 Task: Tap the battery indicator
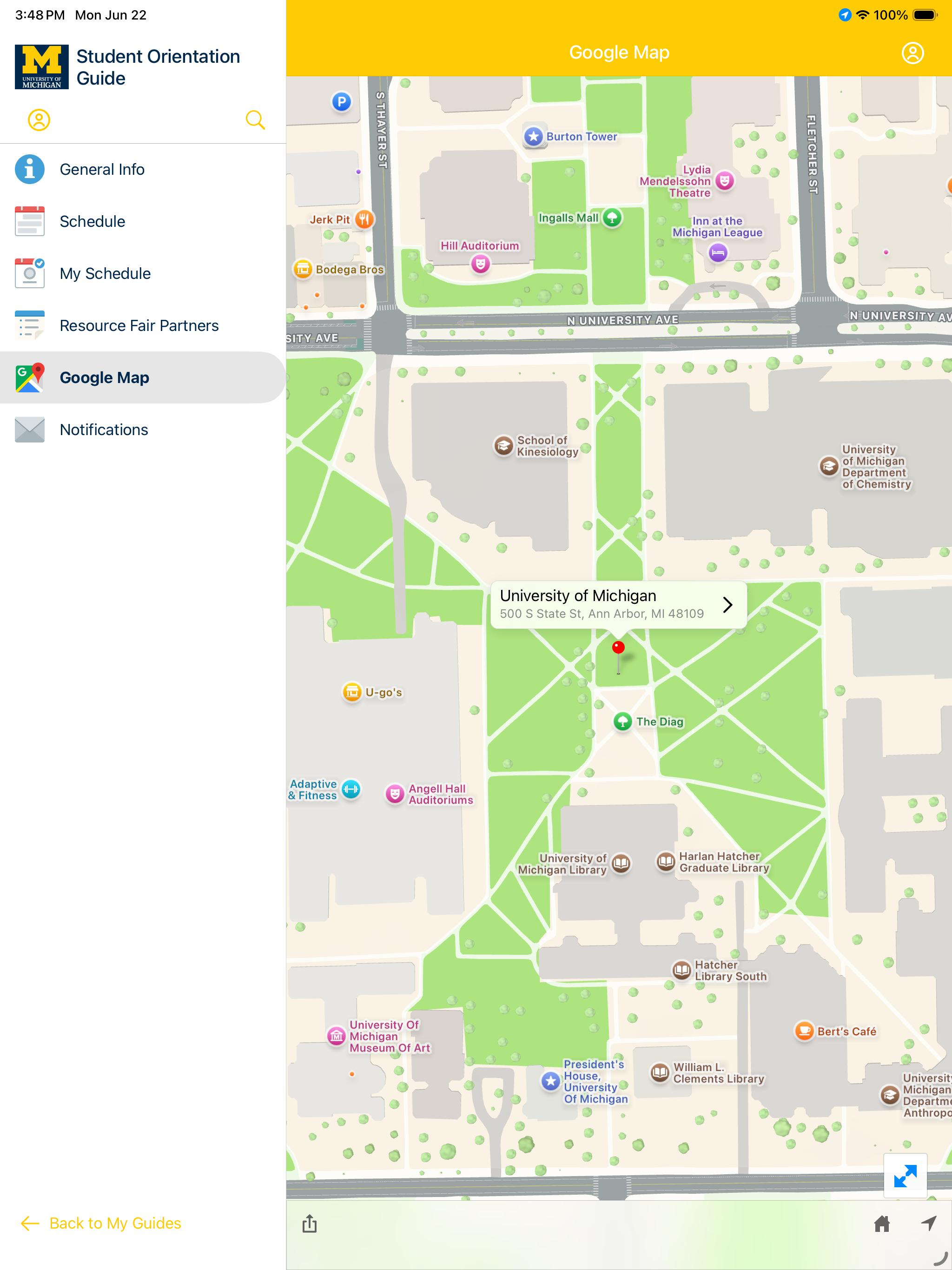[x=925, y=15]
